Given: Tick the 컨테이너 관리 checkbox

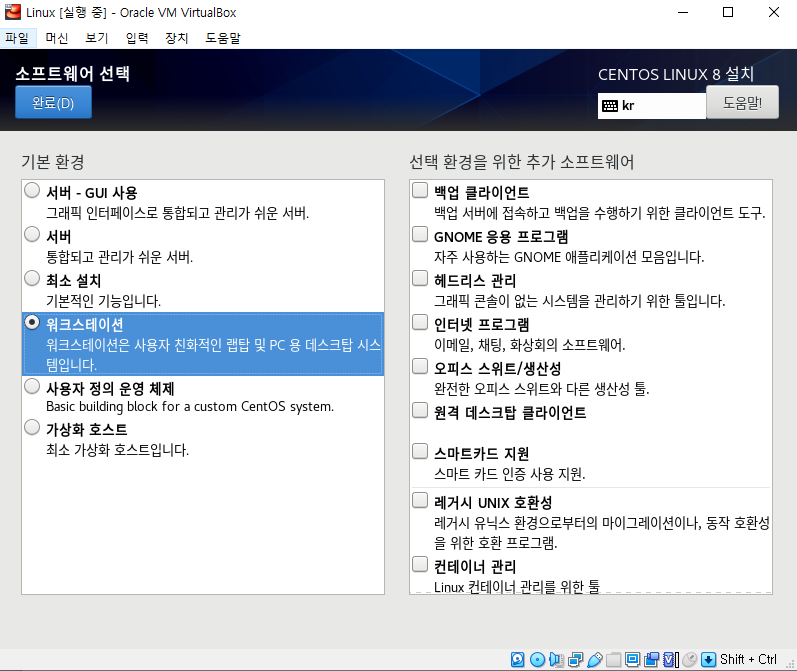Looking at the screenshot, I should click(420, 564).
